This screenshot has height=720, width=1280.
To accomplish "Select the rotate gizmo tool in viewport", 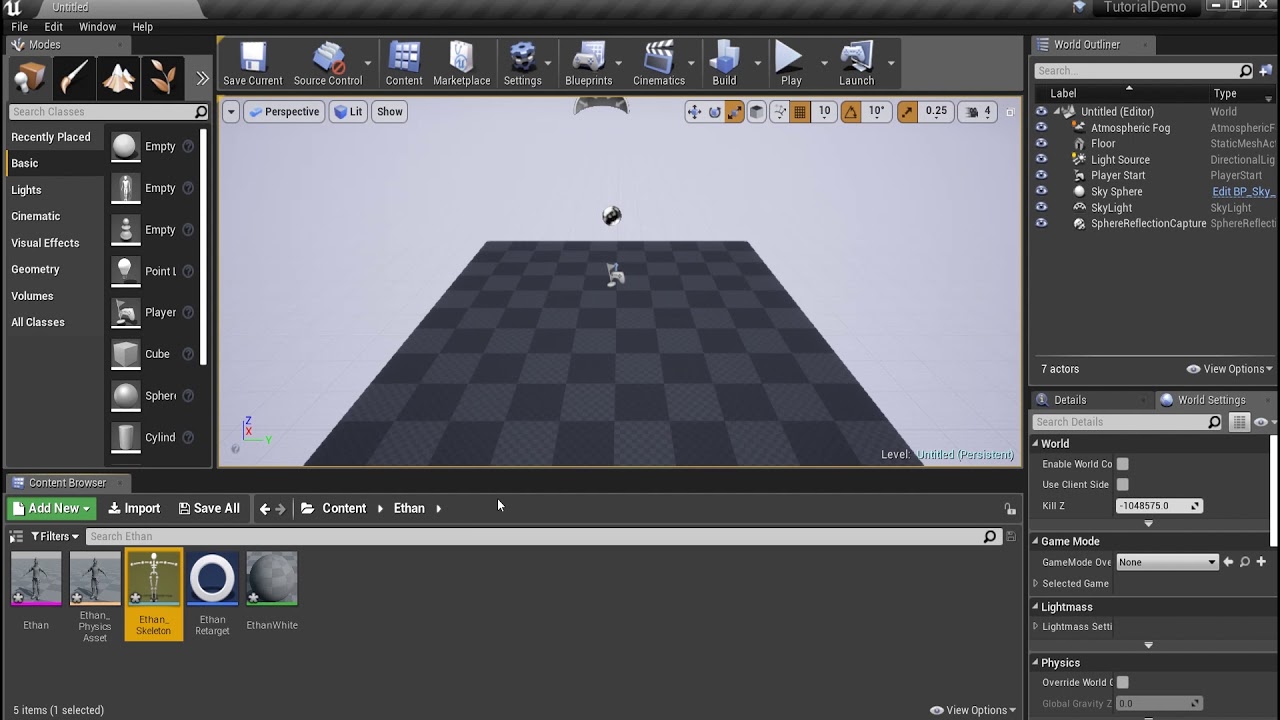I will (x=714, y=112).
